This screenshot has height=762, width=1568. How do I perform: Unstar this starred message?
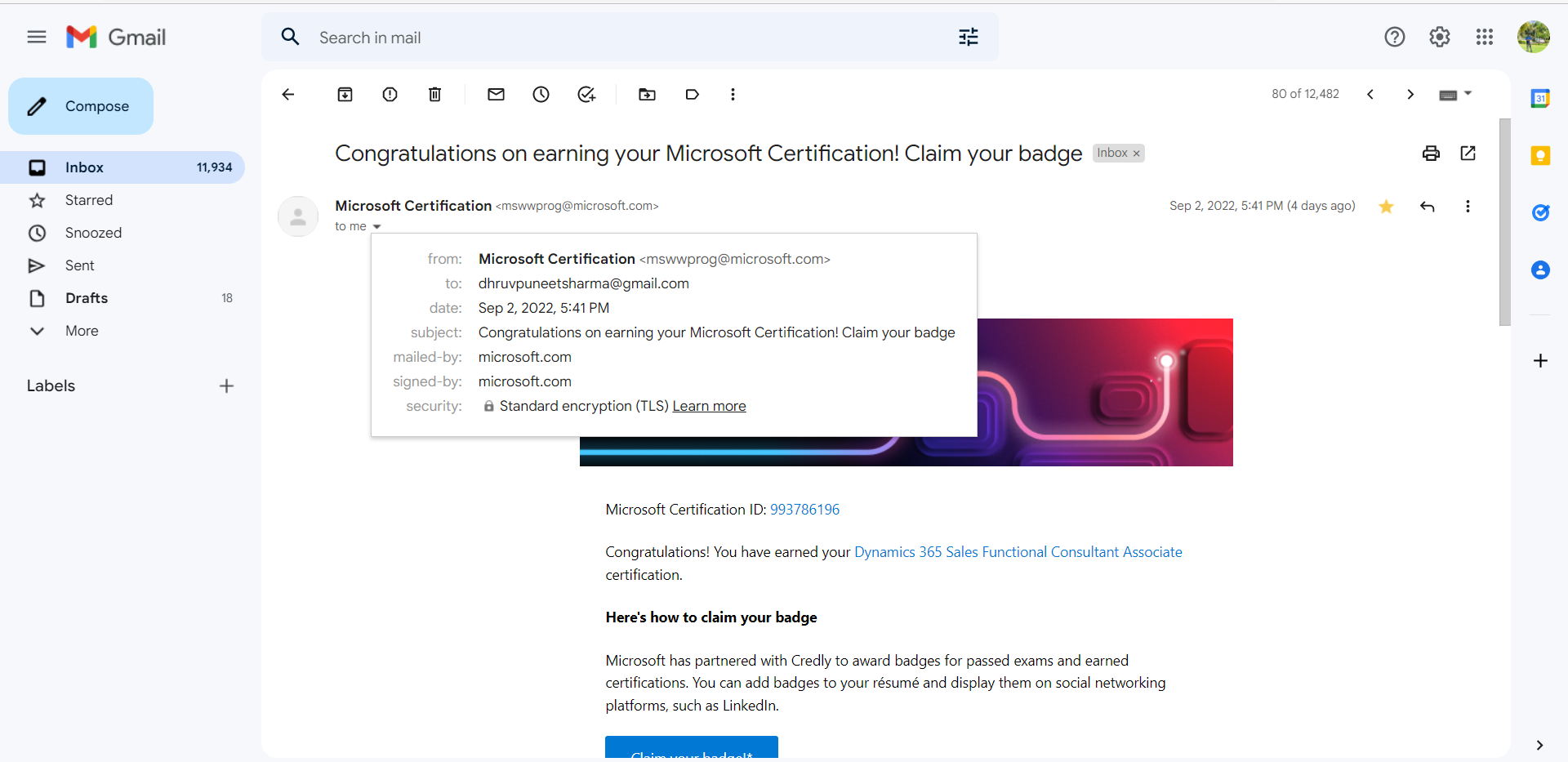click(x=1387, y=207)
